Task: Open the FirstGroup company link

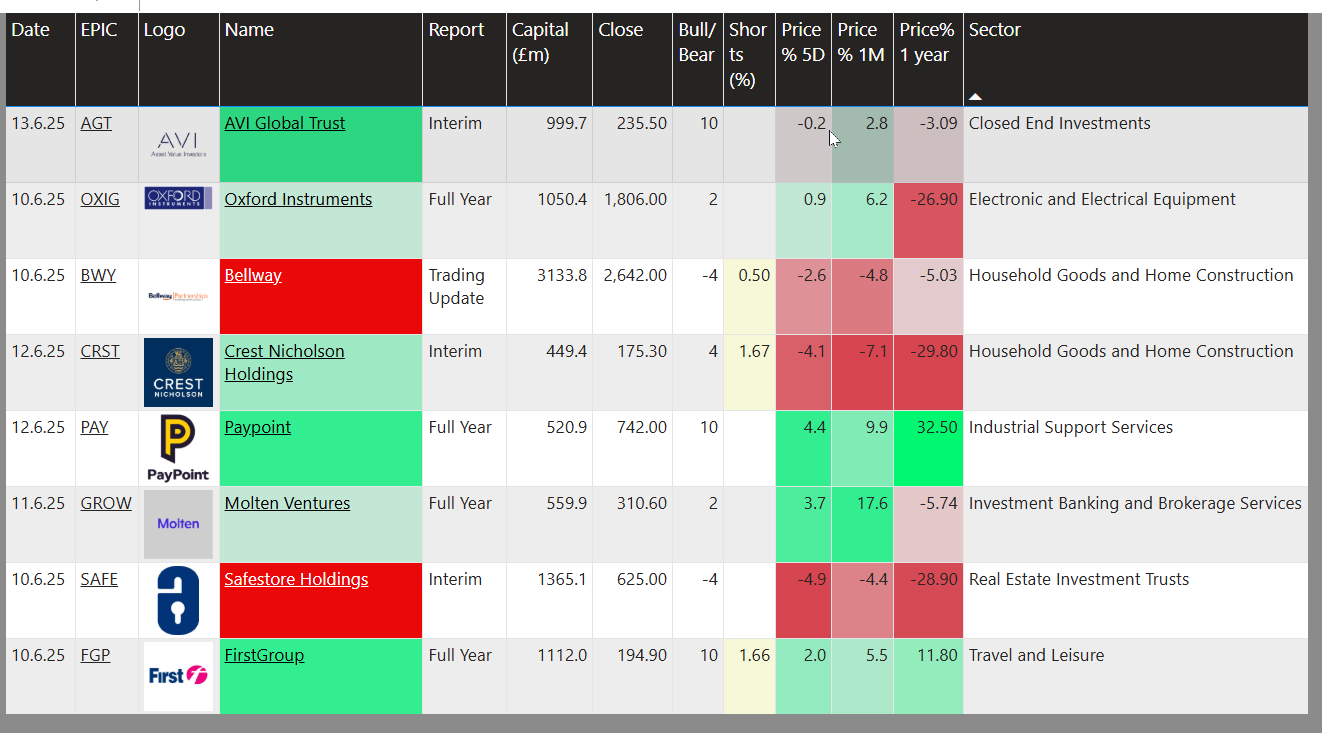Action: point(264,655)
